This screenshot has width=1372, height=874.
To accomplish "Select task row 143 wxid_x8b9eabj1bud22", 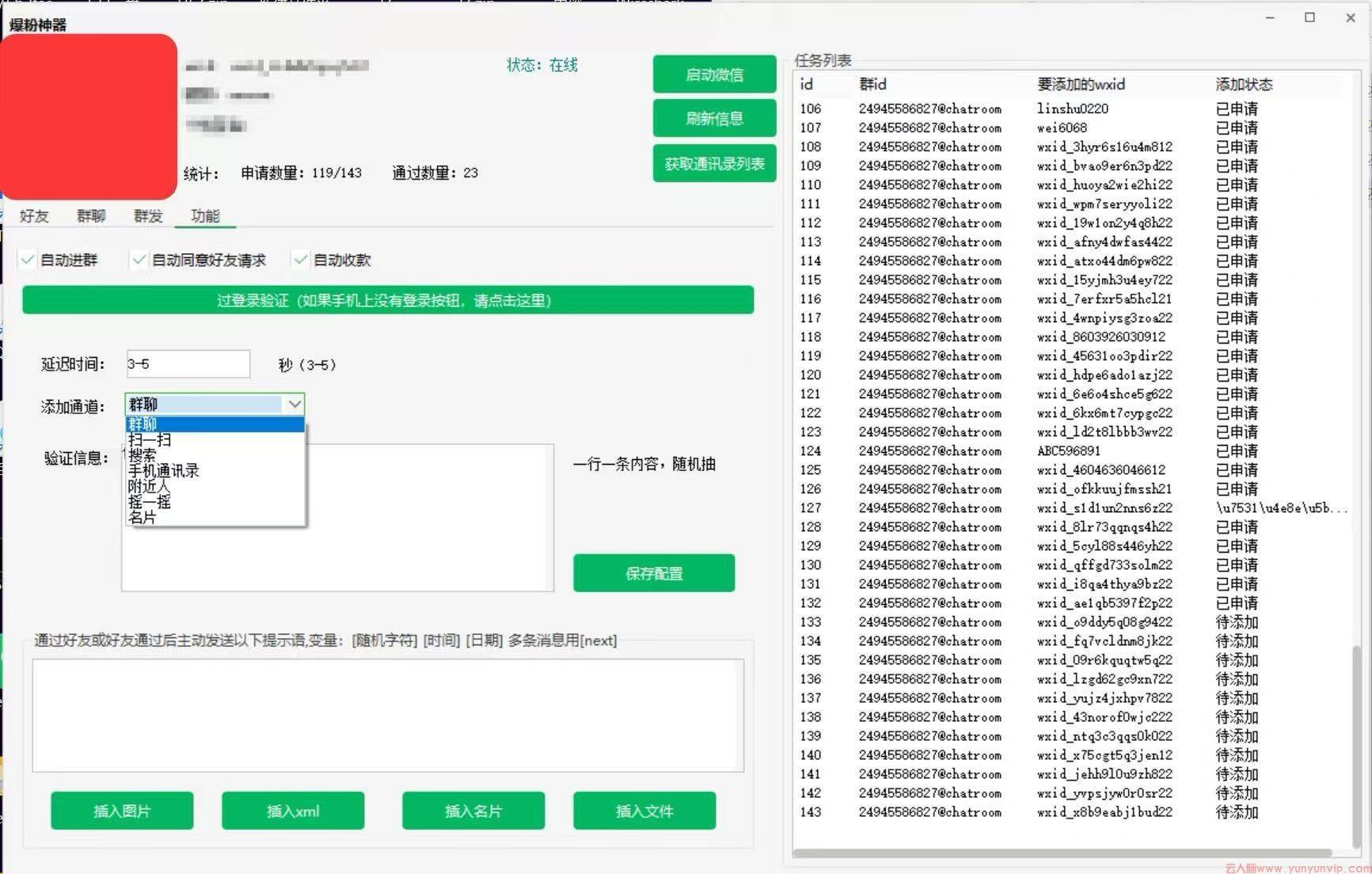I will pos(1073,811).
